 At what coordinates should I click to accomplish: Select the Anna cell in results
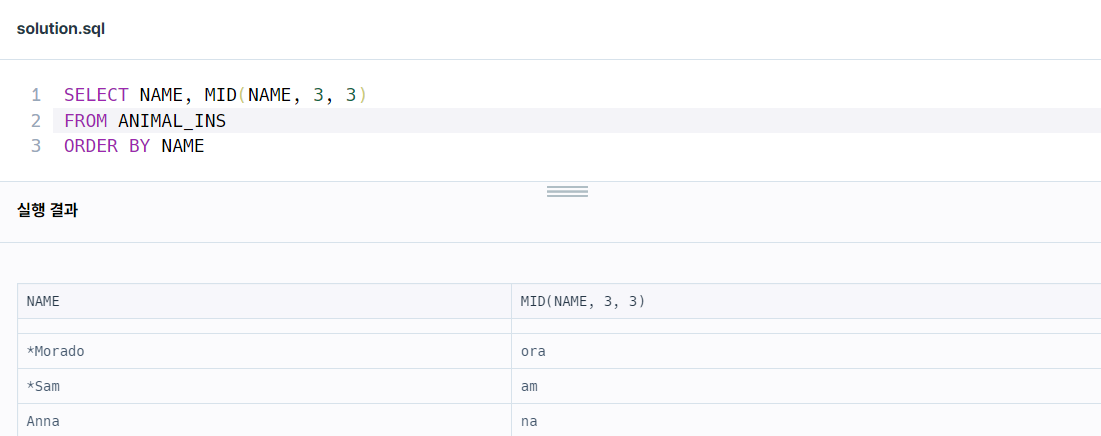pos(265,421)
